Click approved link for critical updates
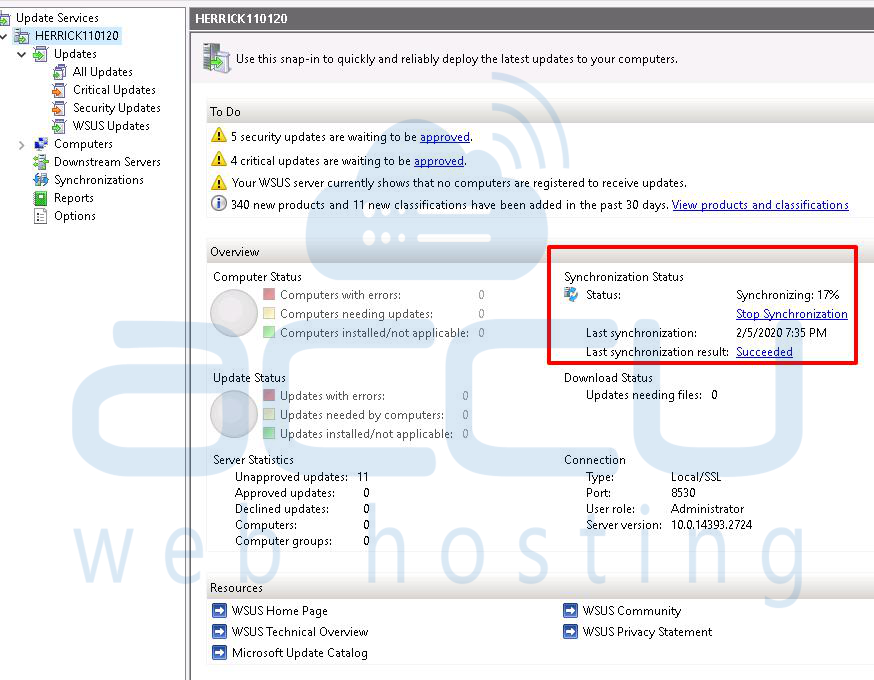 [439, 161]
